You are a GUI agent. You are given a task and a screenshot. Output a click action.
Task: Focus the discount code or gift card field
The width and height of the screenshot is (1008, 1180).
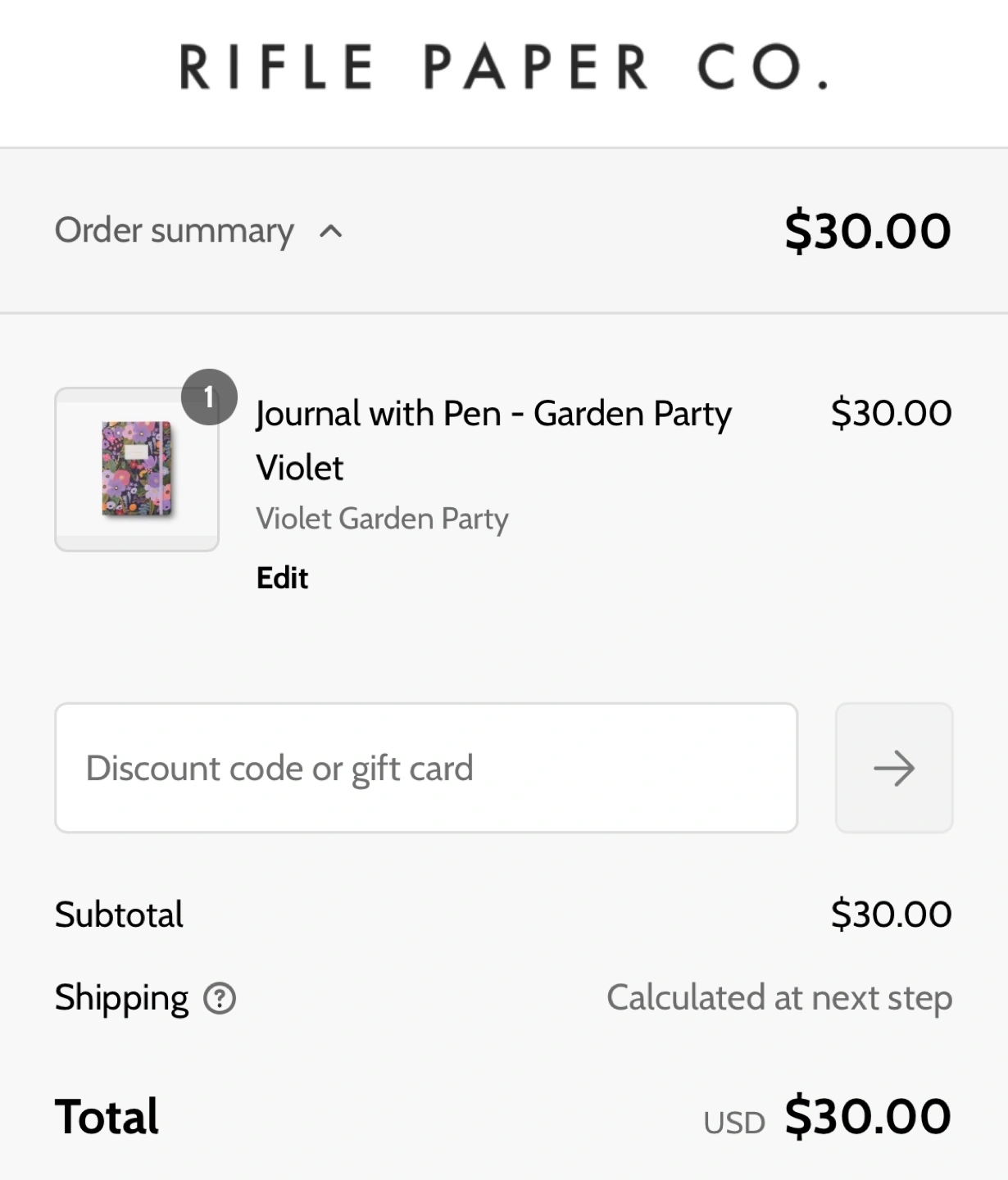[426, 768]
